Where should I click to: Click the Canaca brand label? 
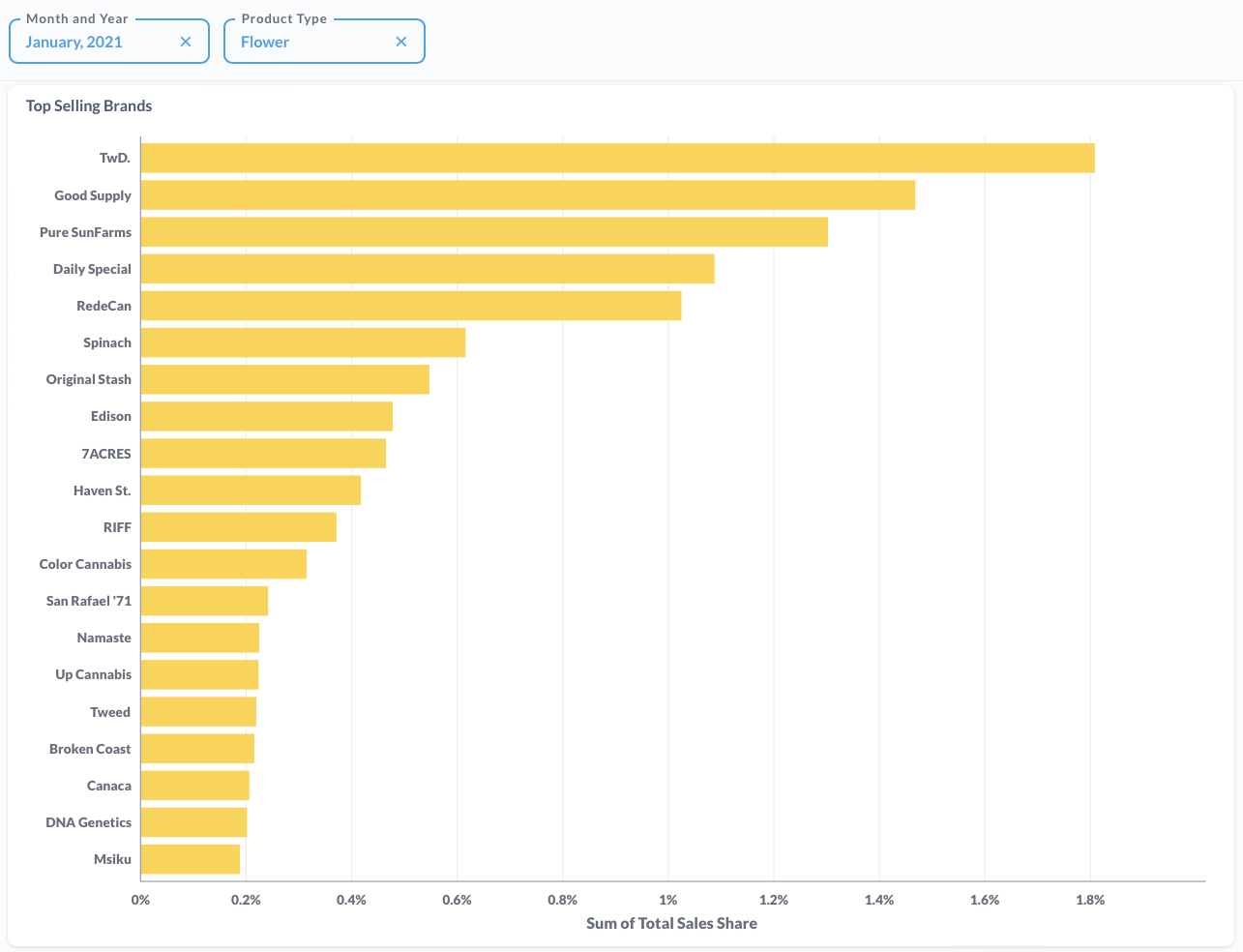click(109, 786)
